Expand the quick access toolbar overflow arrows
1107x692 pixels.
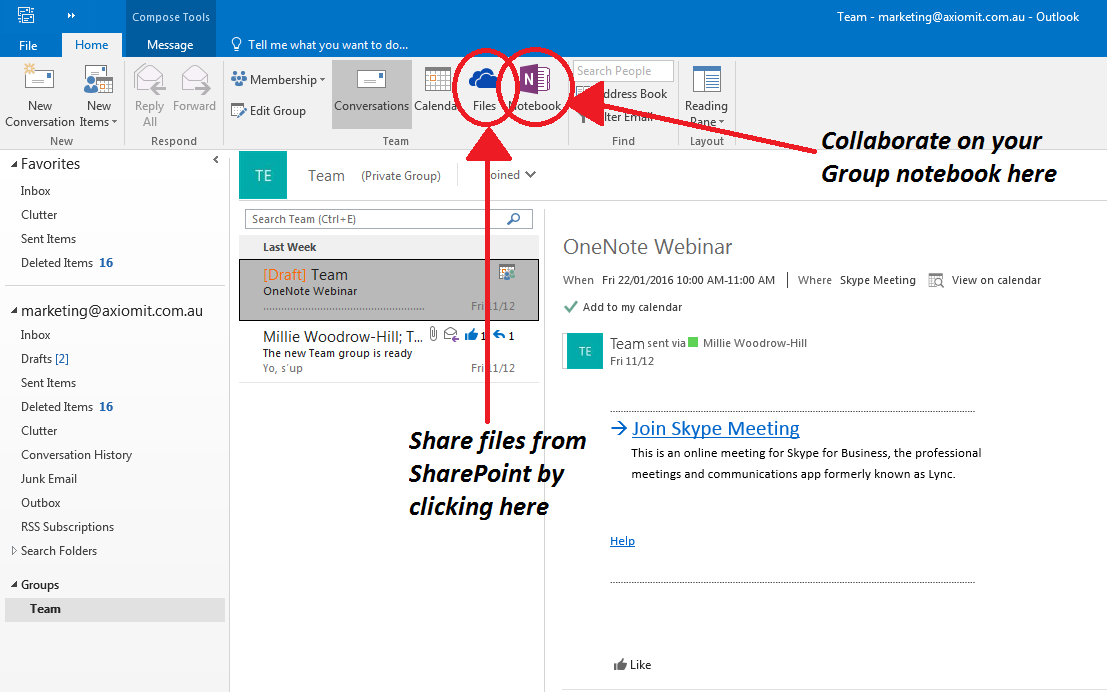click(x=71, y=15)
